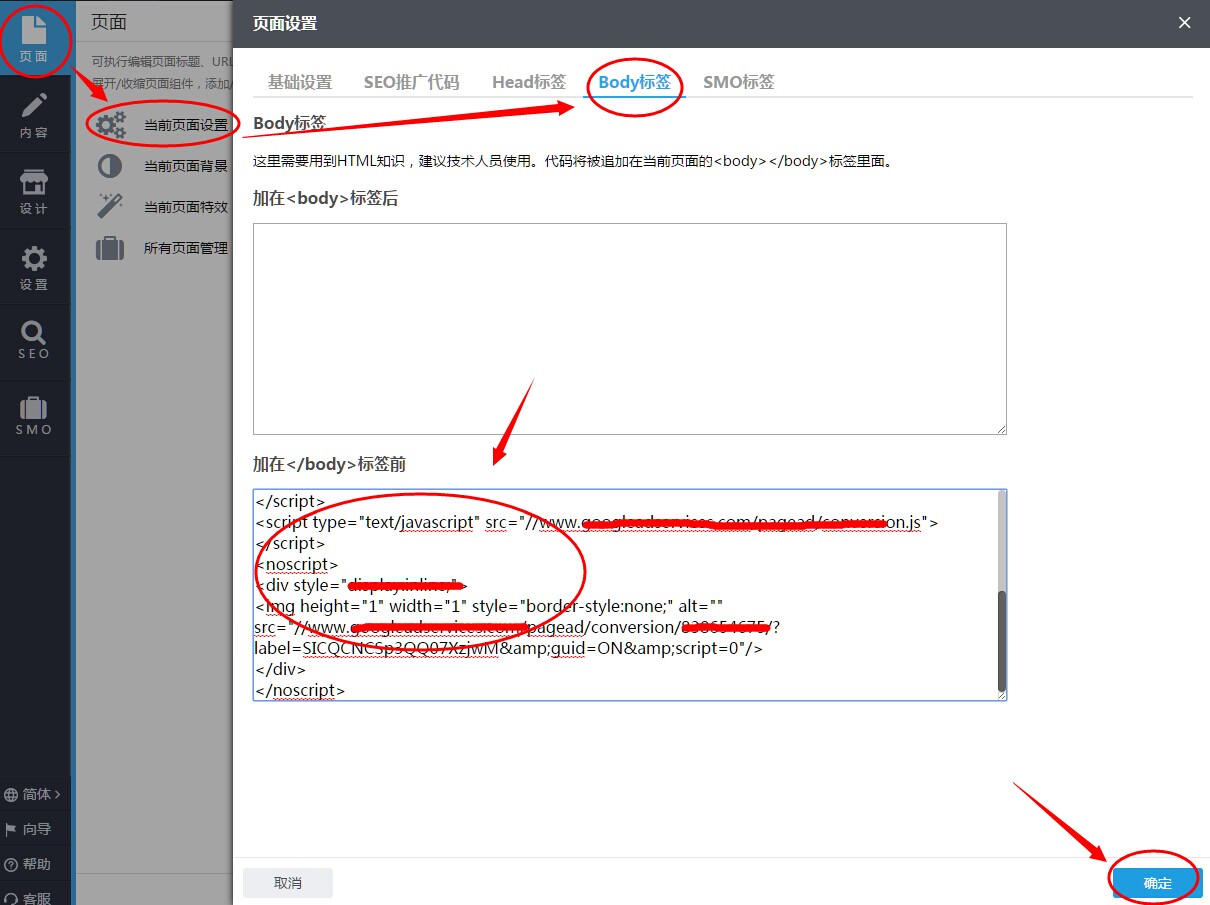The image size is (1210, 905).
Task: Confirm settings with the 确定 button
Action: click(x=1155, y=883)
